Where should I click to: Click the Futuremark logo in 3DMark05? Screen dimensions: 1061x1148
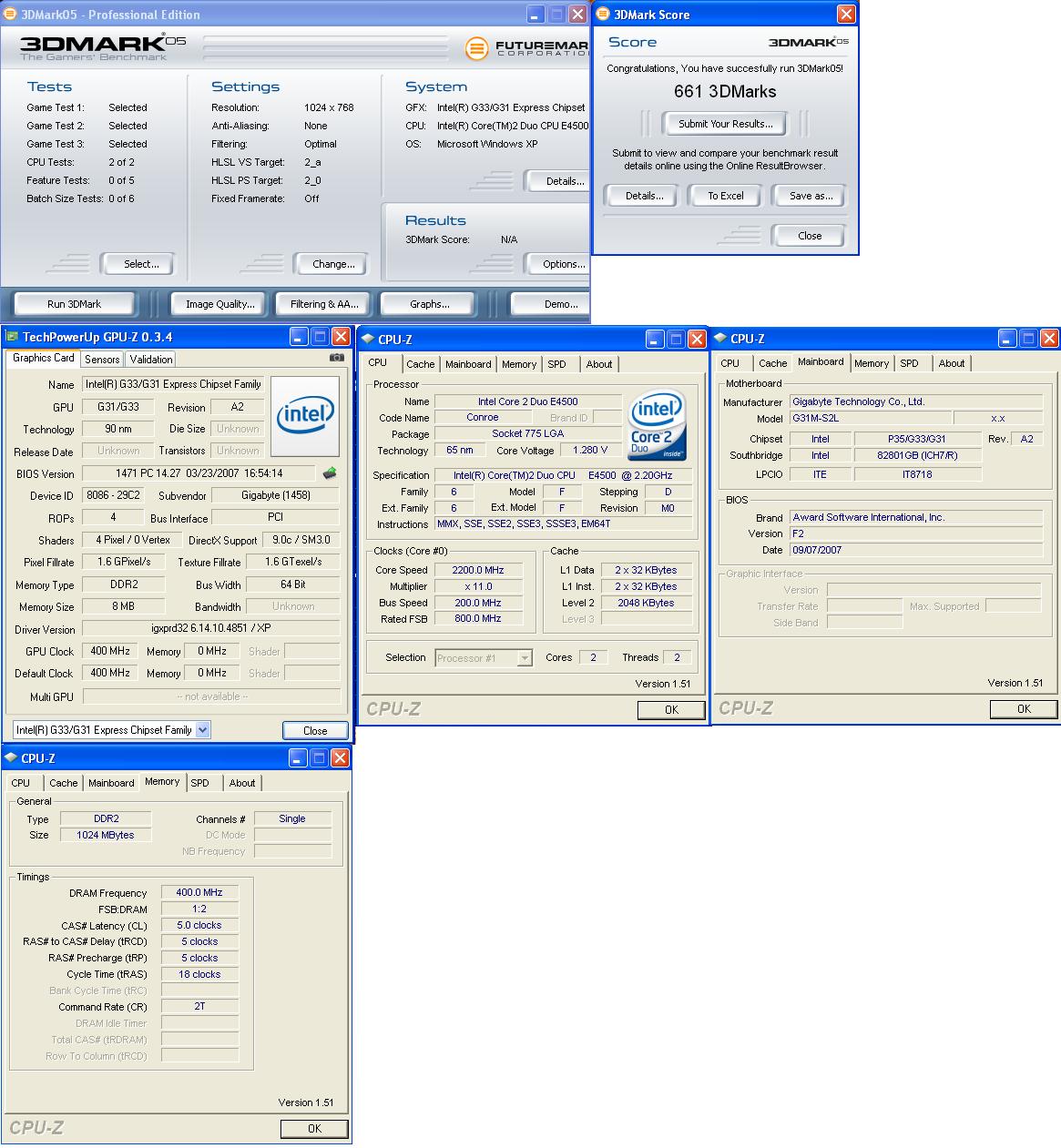527,47
